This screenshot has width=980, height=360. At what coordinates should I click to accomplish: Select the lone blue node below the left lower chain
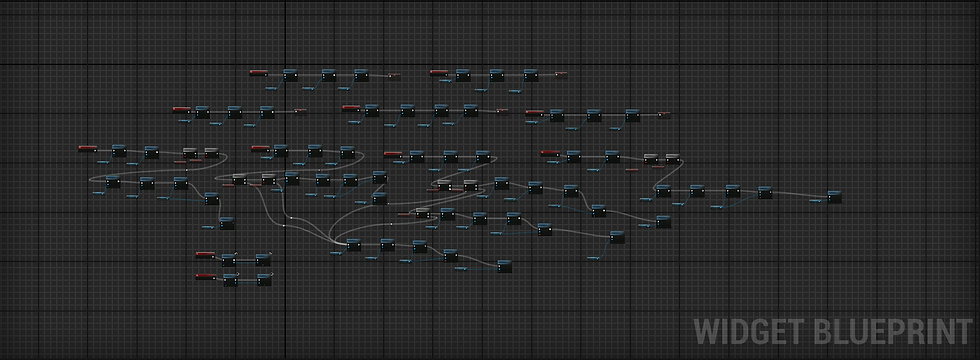click(x=227, y=223)
